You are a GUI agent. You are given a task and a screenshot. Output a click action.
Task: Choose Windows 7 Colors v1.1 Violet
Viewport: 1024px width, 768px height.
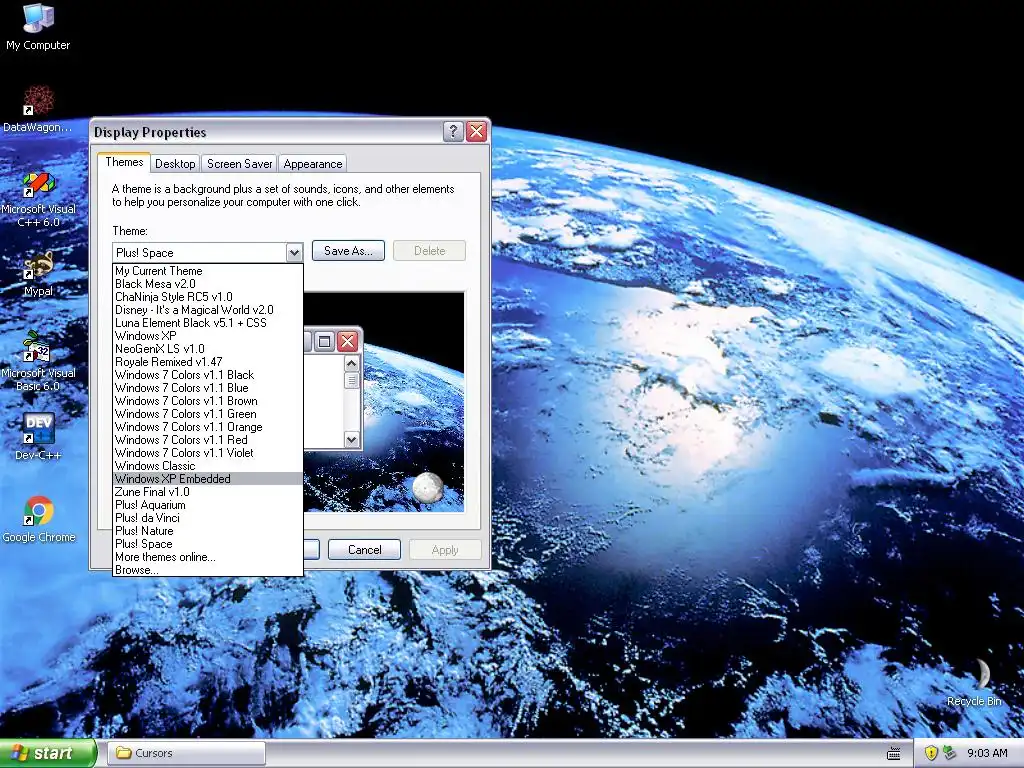[208, 453]
